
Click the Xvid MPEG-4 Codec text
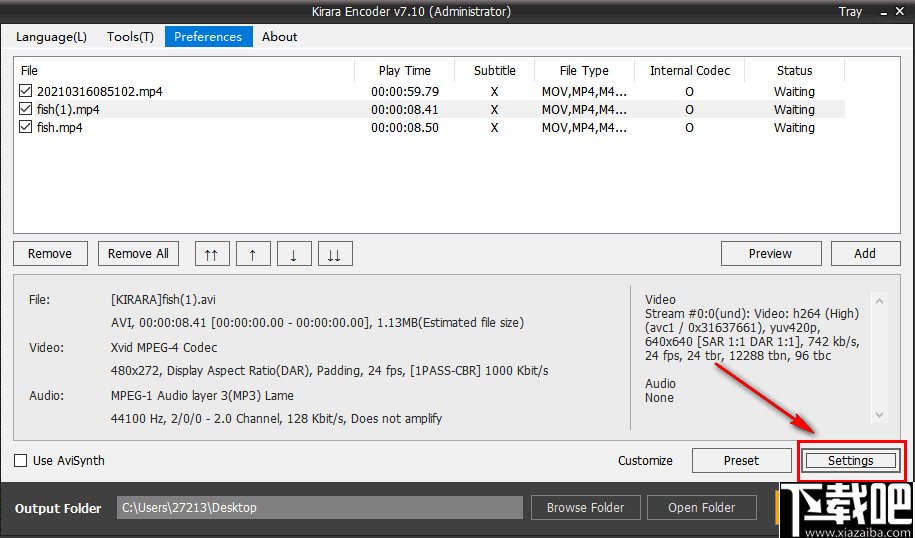(164, 348)
